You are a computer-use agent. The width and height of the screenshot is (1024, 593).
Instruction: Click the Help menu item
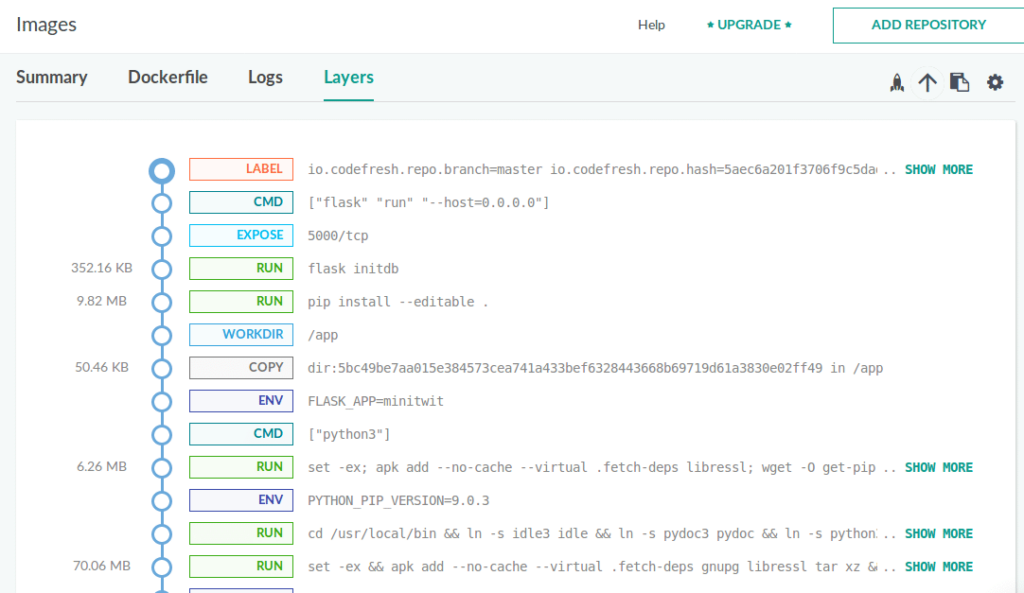click(651, 25)
